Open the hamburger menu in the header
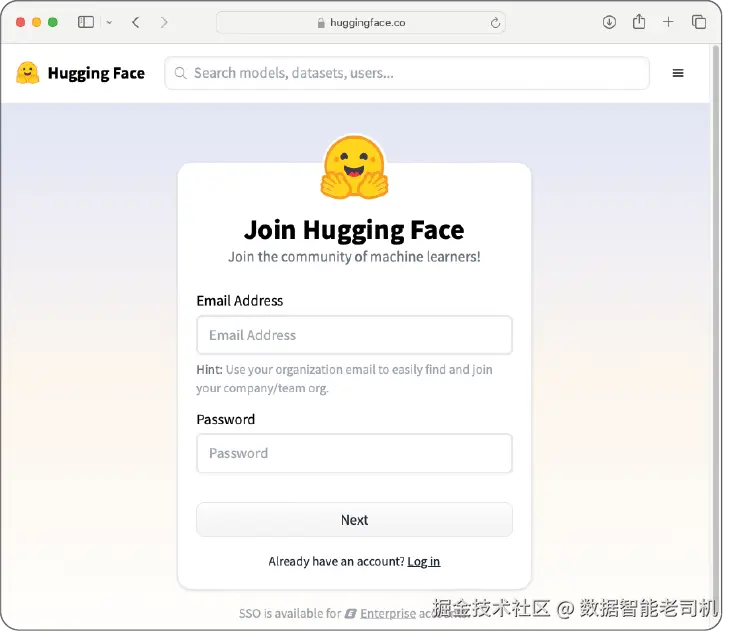Viewport: 736px width, 637px height. tap(678, 73)
